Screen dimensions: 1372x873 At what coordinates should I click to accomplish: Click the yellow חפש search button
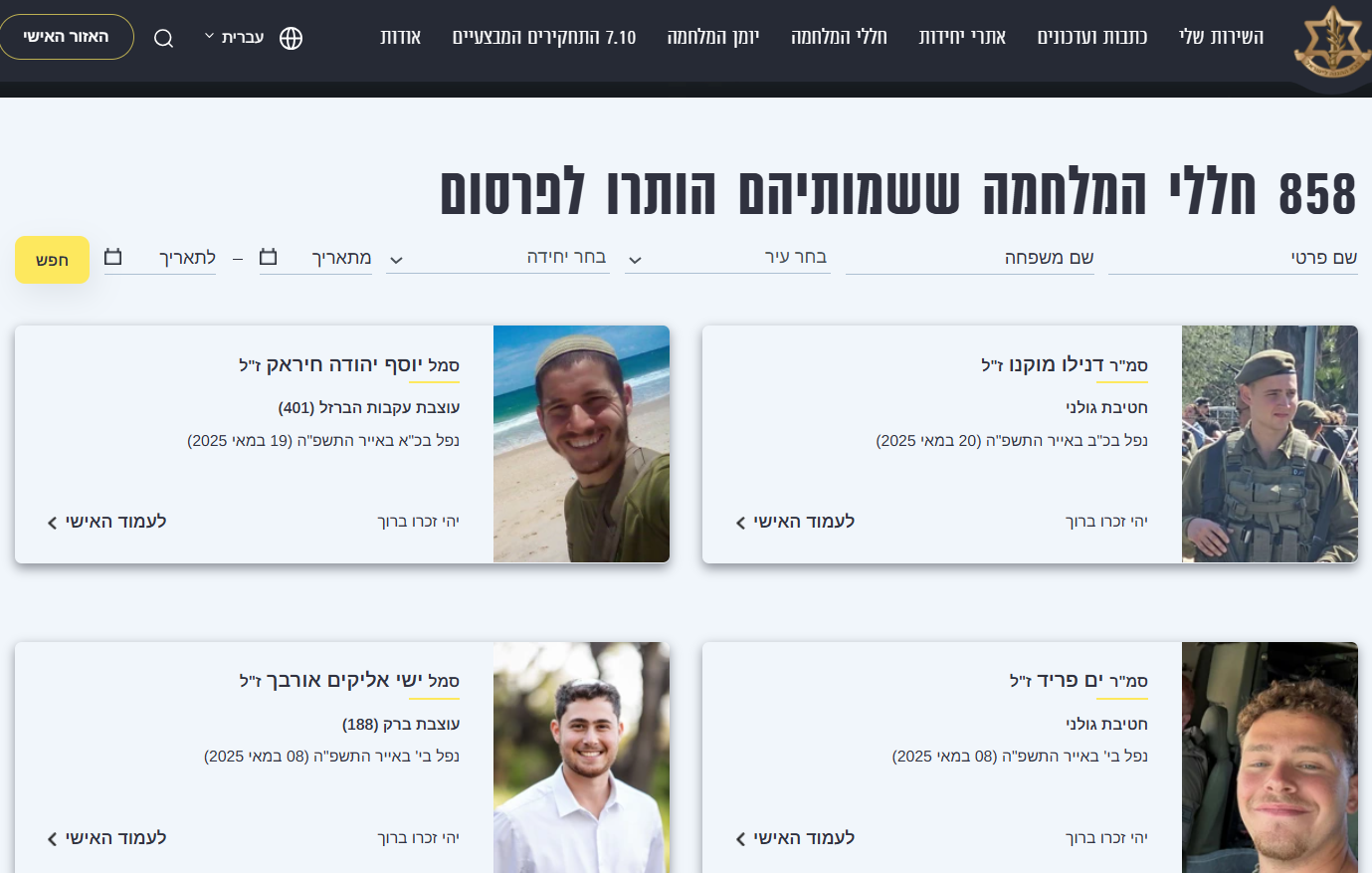pyautogui.click(x=52, y=260)
